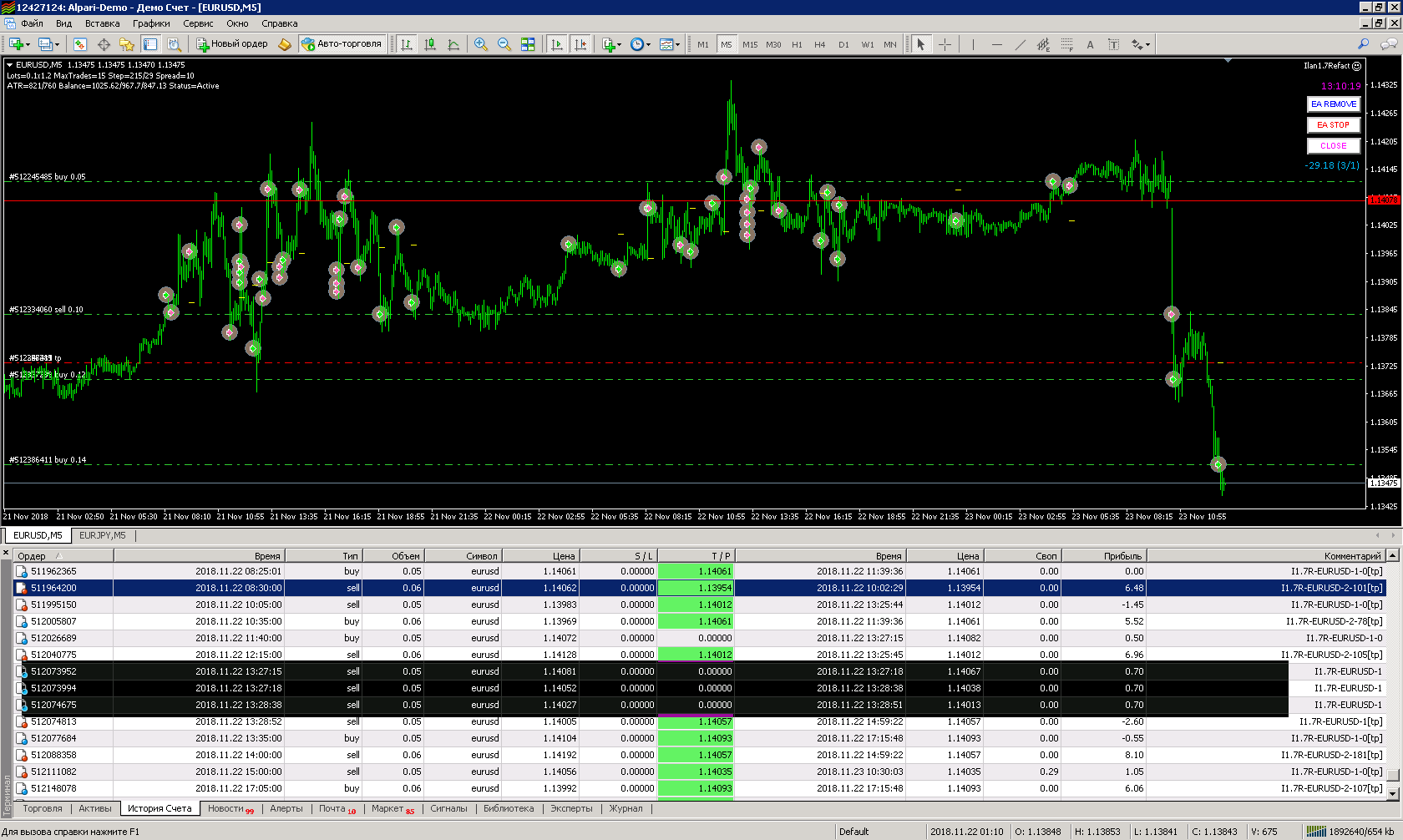Viewport: 1403px width, 840px height.
Task: Select H4 timeframe button
Action: [820, 44]
